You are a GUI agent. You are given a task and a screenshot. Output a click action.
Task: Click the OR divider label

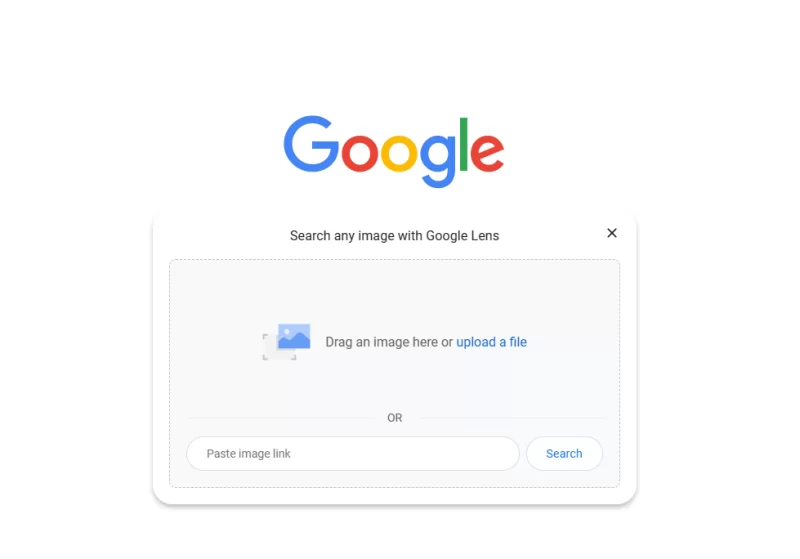(x=394, y=418)
